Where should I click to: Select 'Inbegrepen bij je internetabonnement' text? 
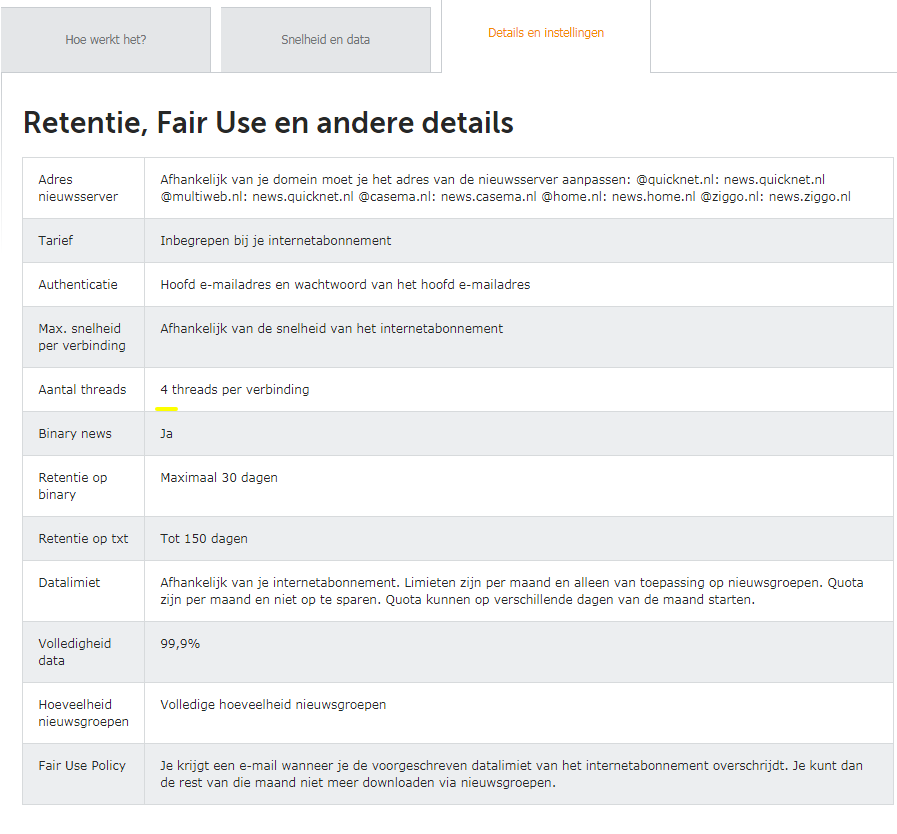point(276,241)
